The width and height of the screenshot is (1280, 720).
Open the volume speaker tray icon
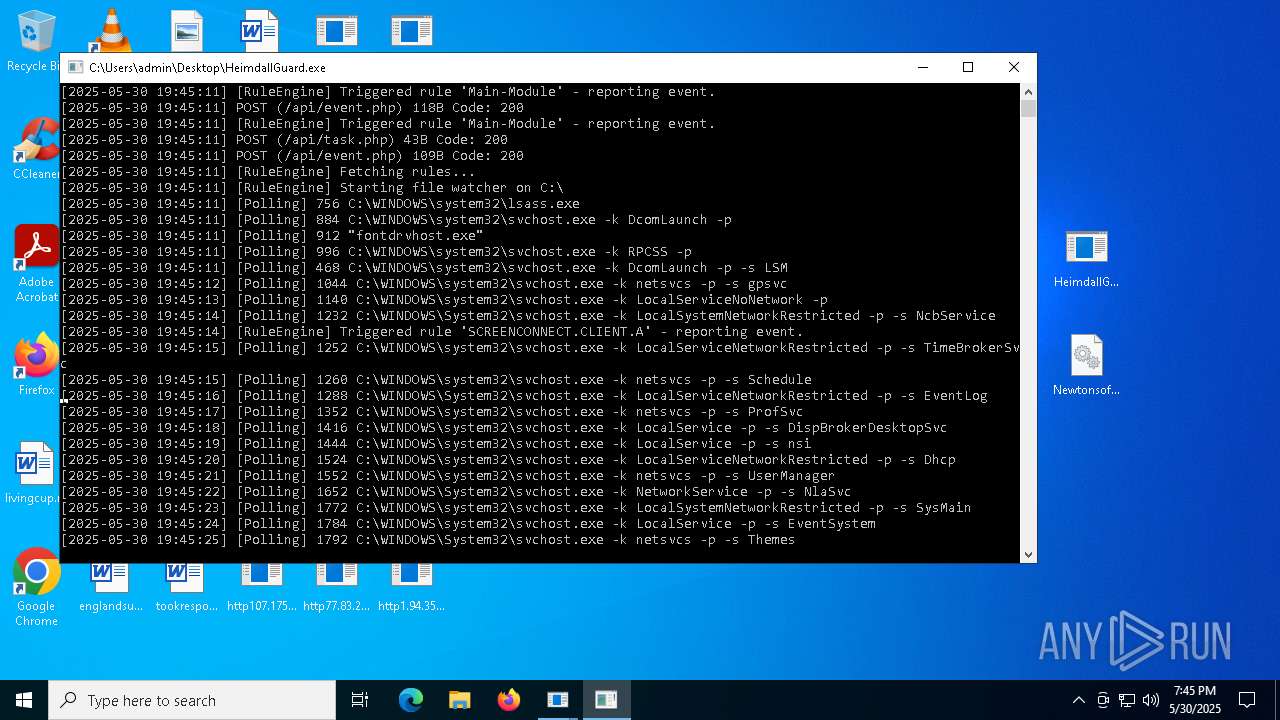click(x=1151, y=700)
